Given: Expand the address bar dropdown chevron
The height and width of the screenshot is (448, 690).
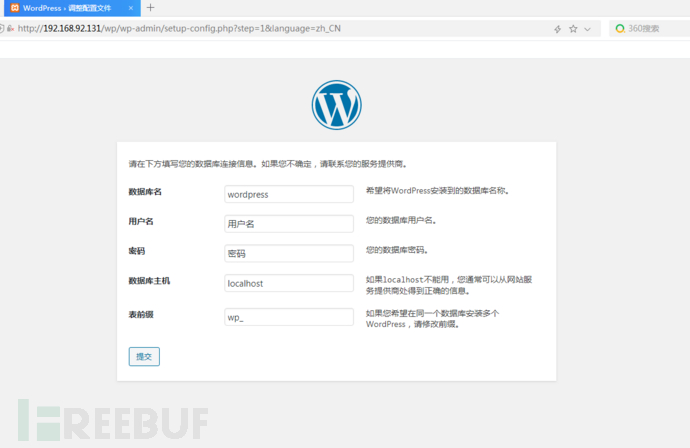Looking at the screenshot, I should [587, 29].
